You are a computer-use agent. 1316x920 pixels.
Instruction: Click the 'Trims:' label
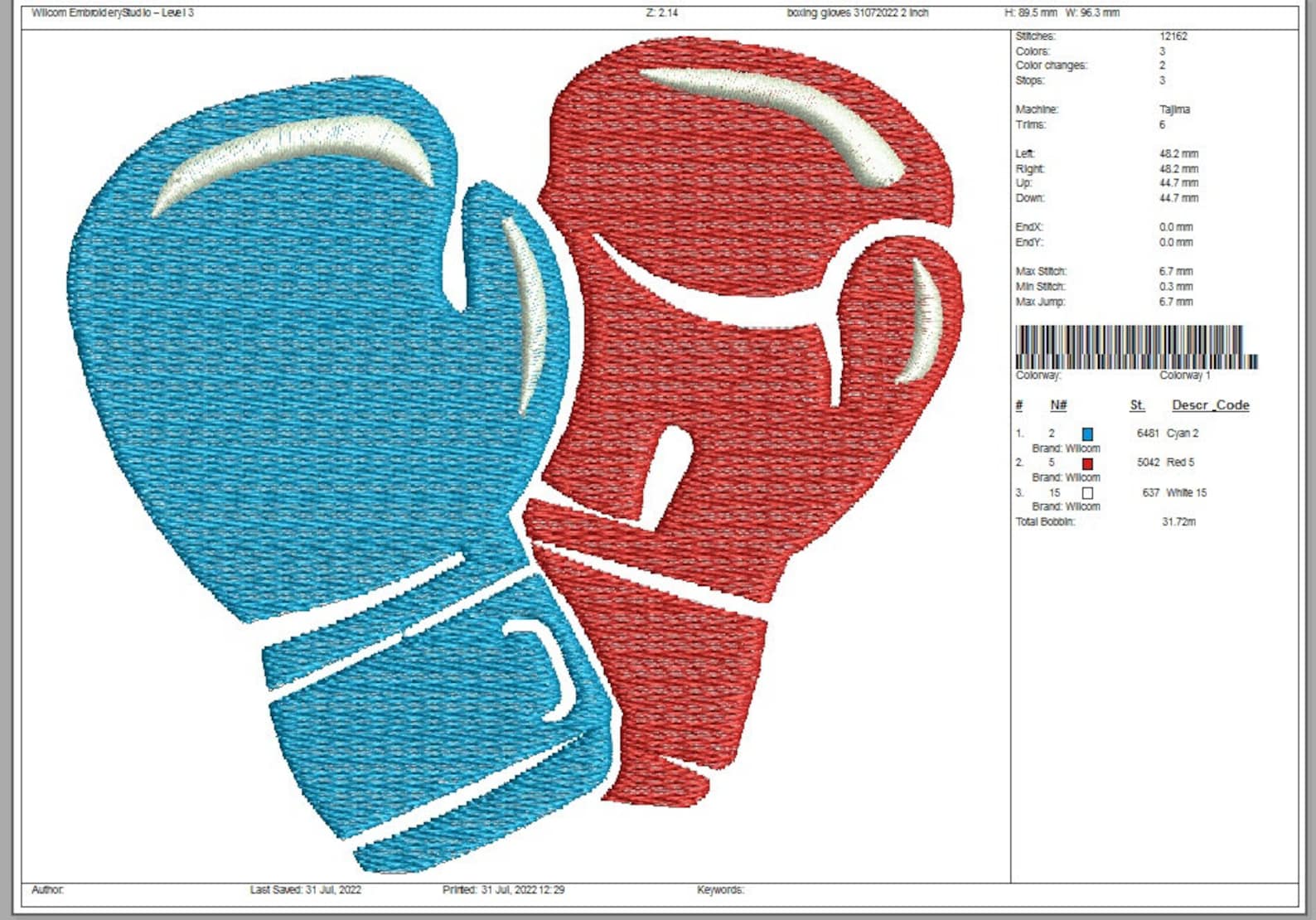[1031, 125]
